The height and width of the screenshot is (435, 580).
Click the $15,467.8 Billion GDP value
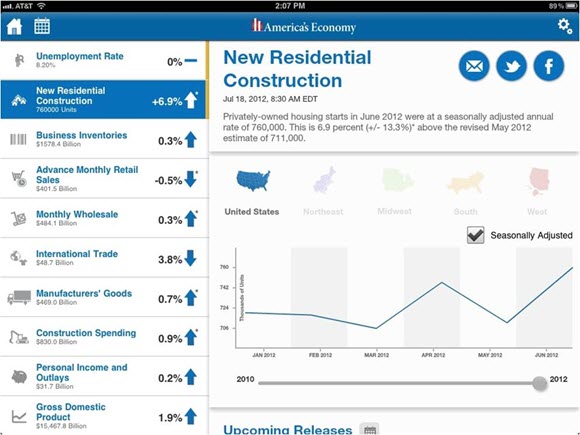tap(61, 426)
